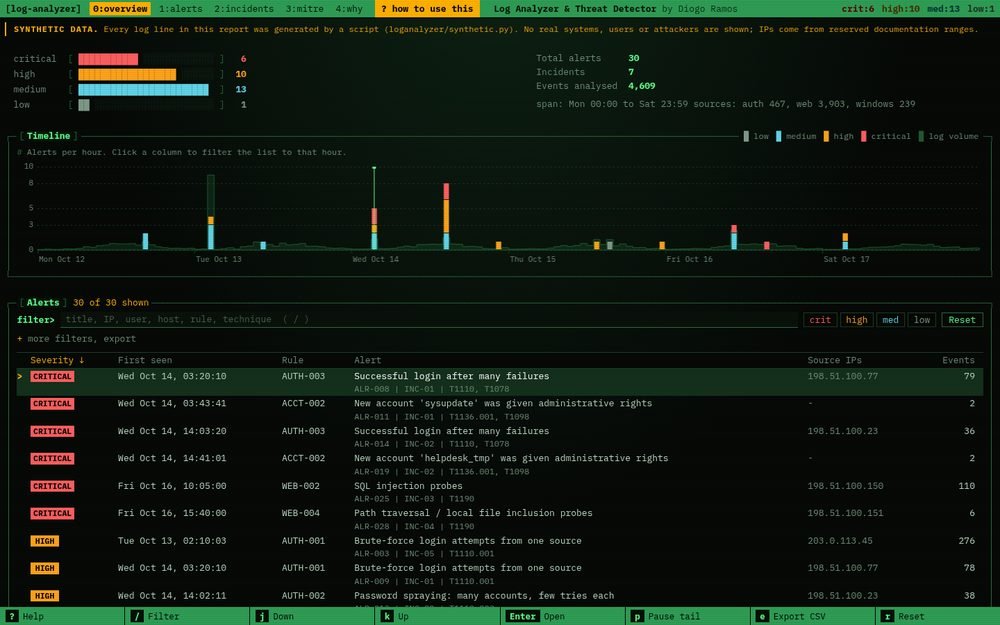Click the [log-analyzer] title label

(x=43, y=9)
